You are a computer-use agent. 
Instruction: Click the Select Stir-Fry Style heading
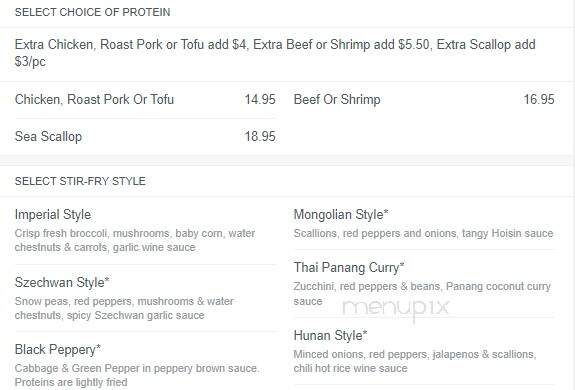80,181
